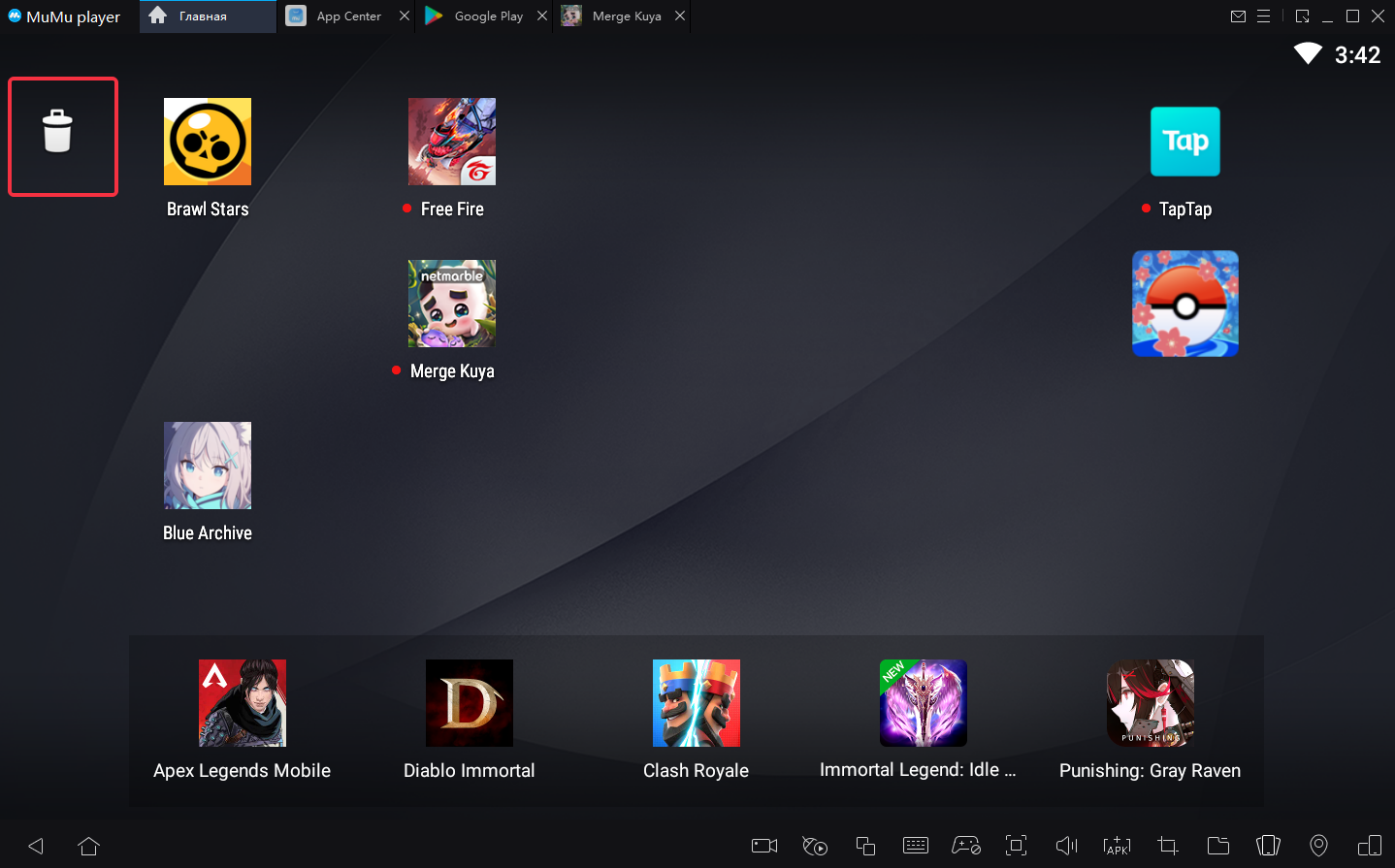Click the shake device icon
This screenshot has height=868, width=1395.
pos(1269,846)
